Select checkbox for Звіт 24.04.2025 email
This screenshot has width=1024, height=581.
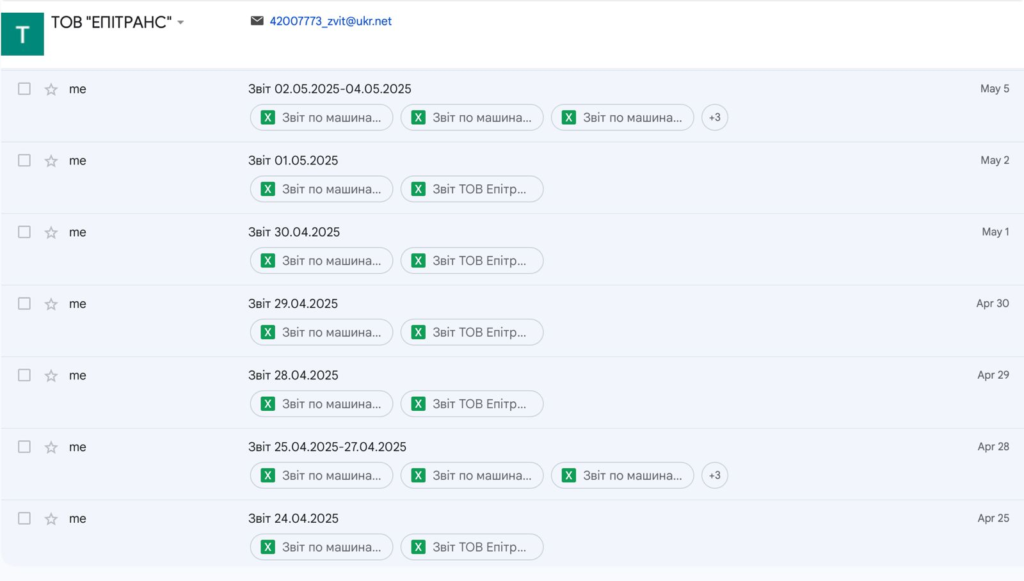tap(25, 519)
